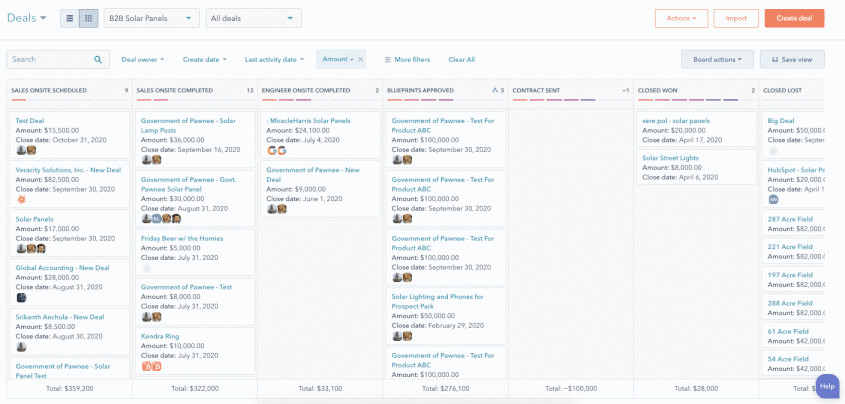The image size is (845, 404).
Task: Open the All deals view dropdown
Action: pyautogui.click(x=253, y=18)
